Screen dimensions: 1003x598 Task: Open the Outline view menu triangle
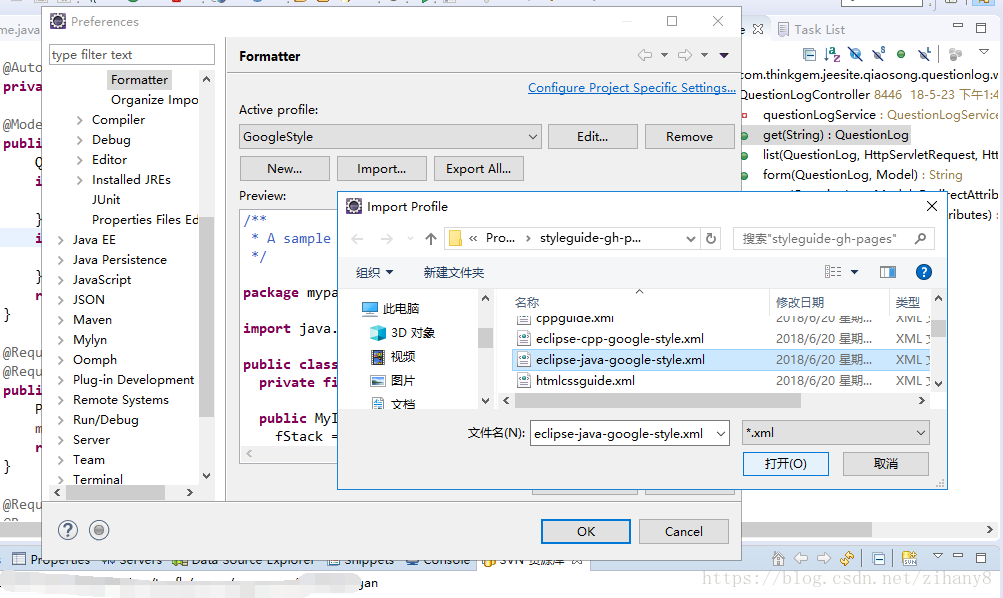984,52
